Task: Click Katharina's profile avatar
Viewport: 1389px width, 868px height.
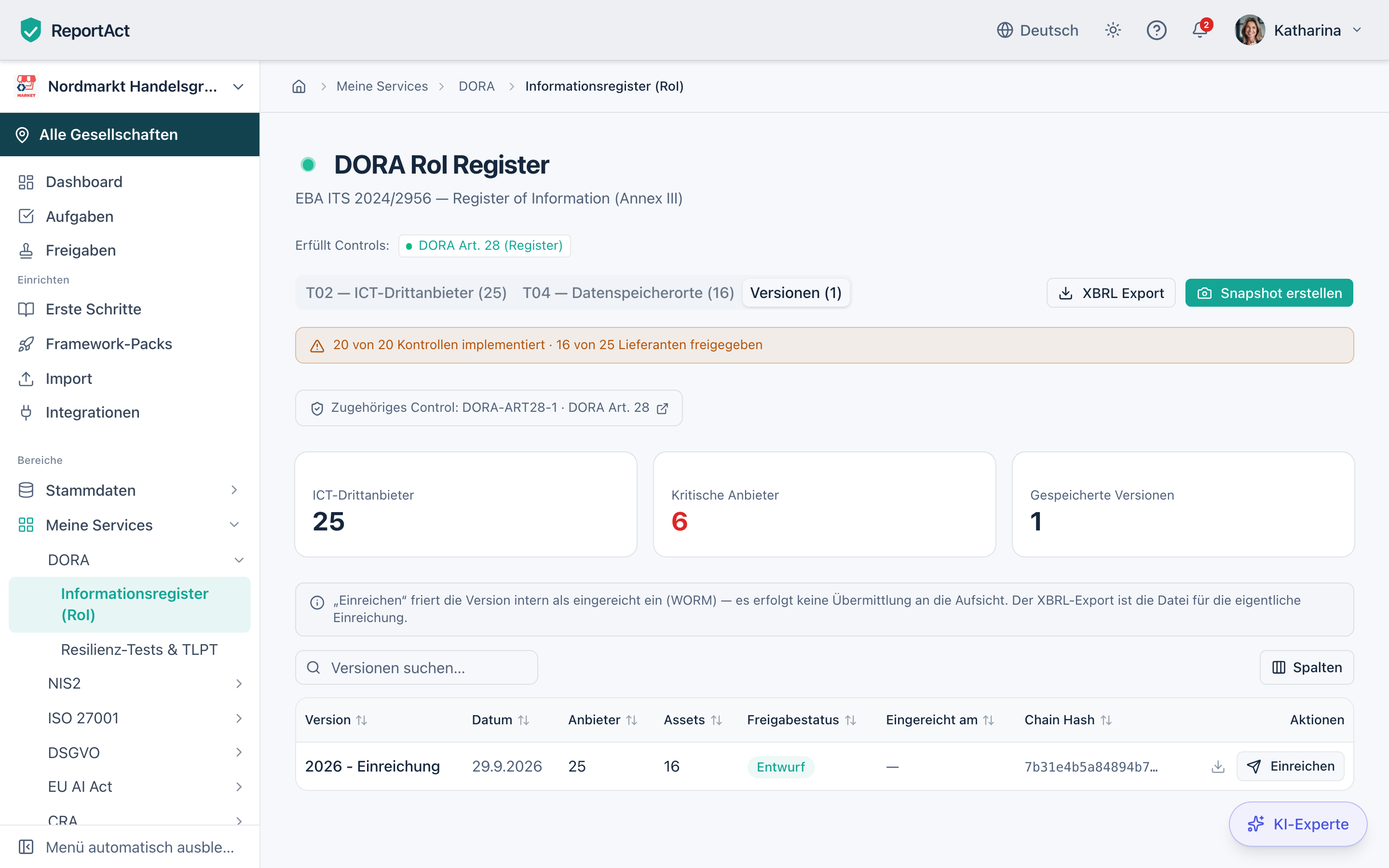Action: coord(1250,30)
